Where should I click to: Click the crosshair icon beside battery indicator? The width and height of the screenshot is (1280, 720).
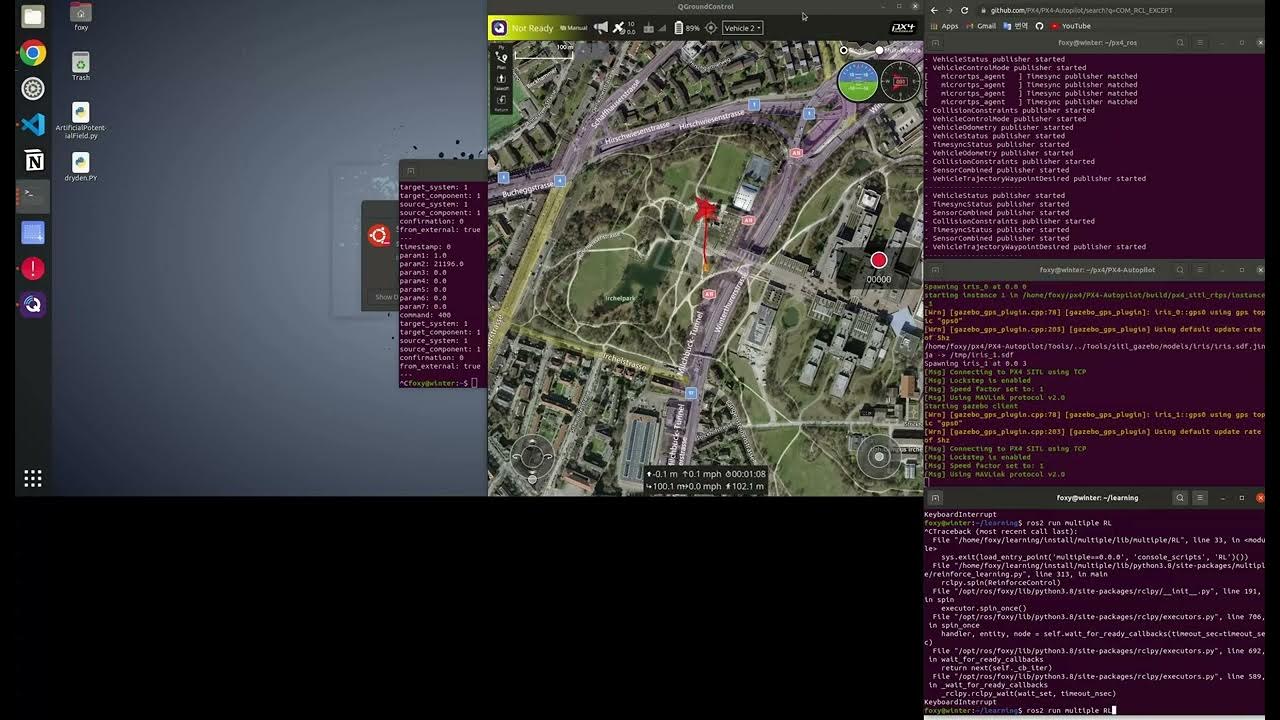point(711,28)
